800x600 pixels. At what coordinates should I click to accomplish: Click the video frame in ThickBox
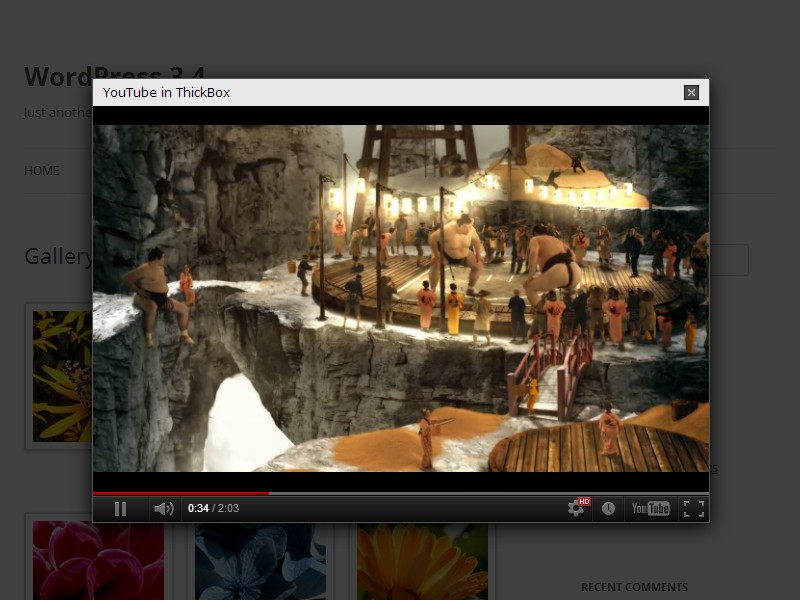(x=401, y=298)
